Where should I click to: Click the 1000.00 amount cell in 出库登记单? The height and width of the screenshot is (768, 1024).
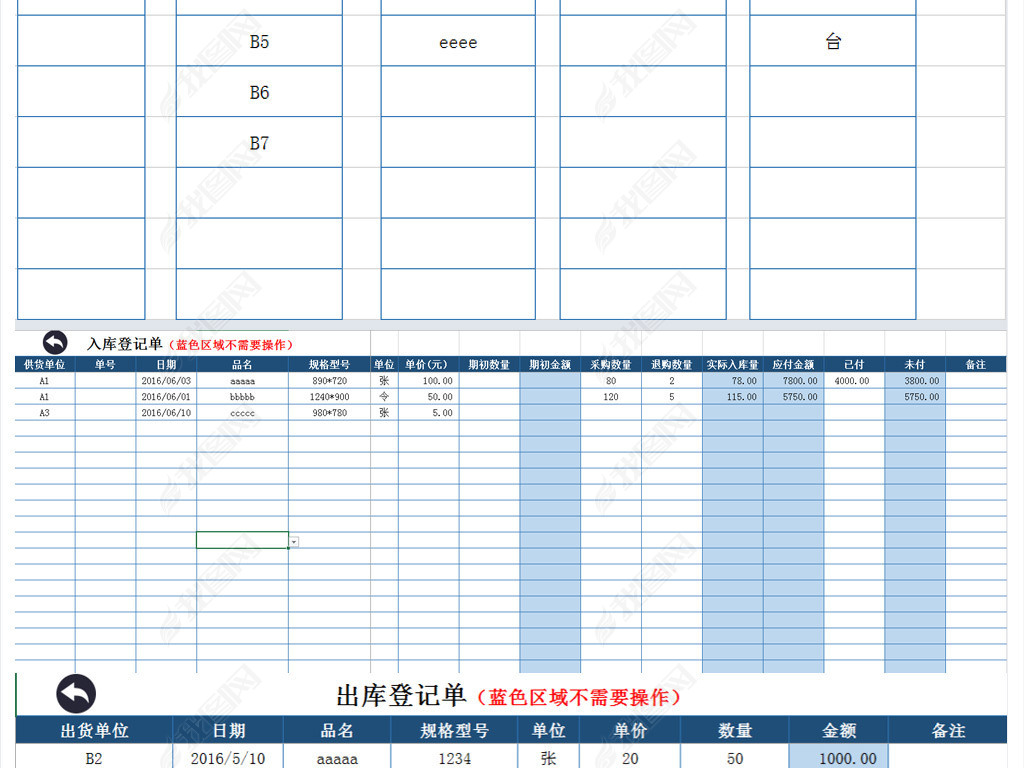click(838, 758)
